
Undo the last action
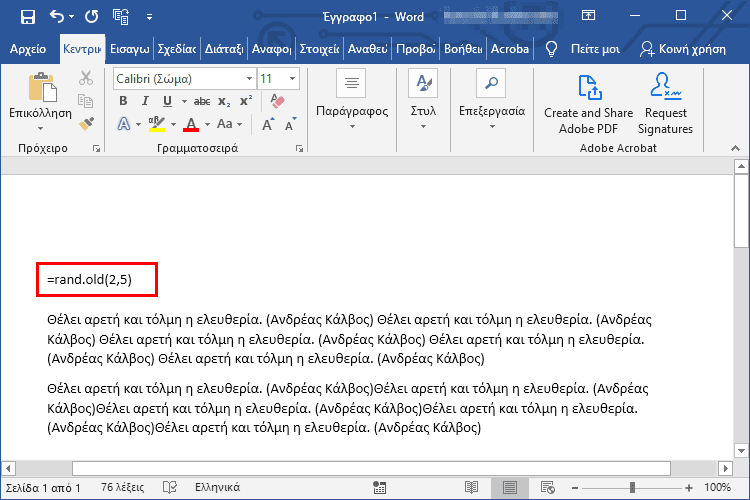pyautogui.click(x=57, y=17)
